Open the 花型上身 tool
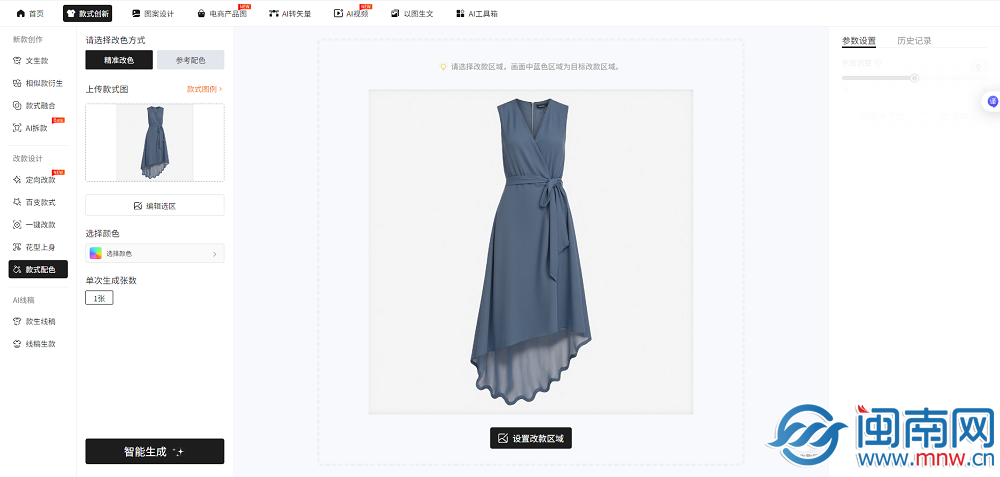1000x477 pixels. pyautogui.click(x=40, y=247)
